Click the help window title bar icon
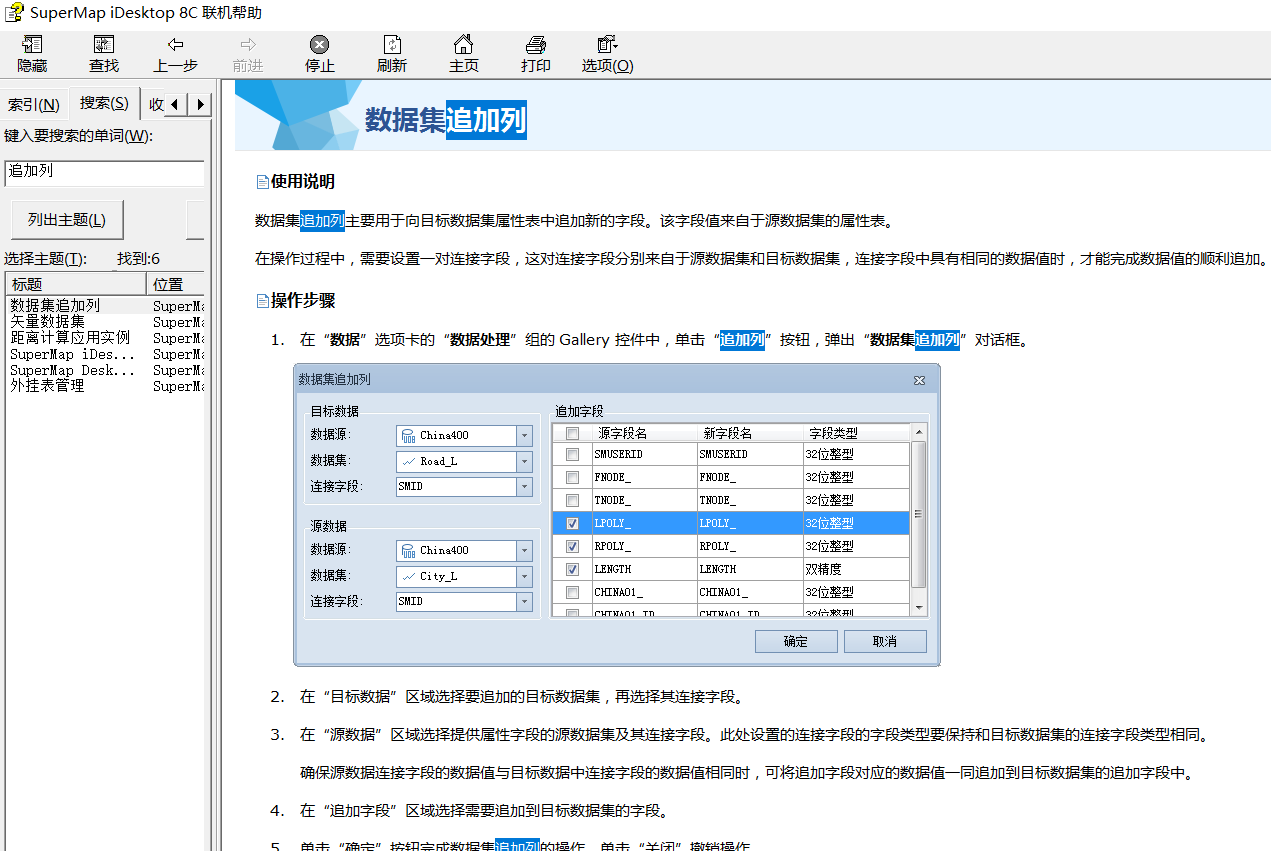Screen dimensions: 1271x851 [x=14, y=13]
